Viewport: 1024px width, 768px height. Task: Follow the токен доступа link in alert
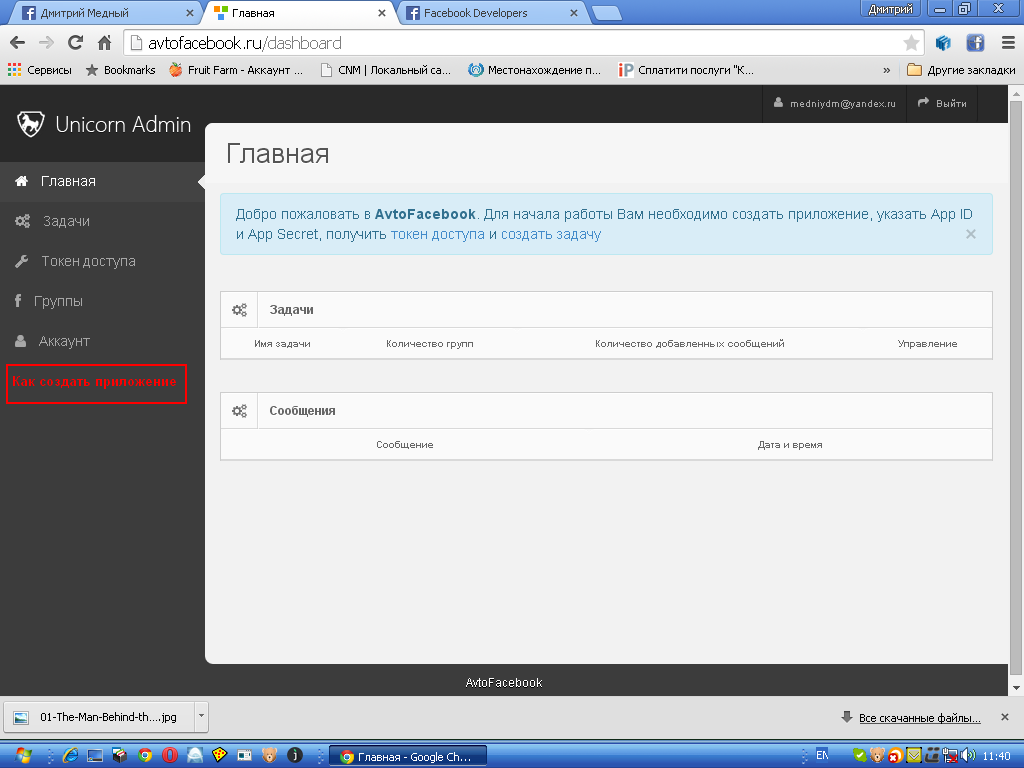(x=438, y=234)
